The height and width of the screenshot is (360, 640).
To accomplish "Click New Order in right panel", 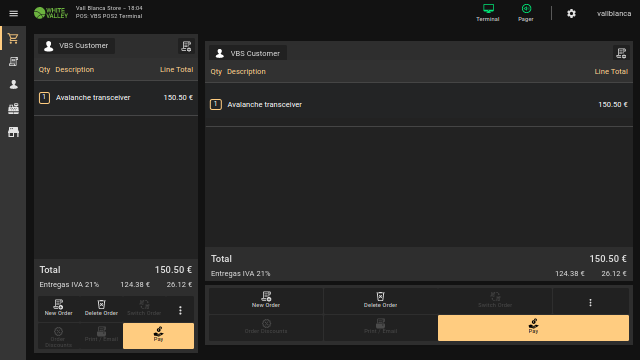I will coord(266,300).
